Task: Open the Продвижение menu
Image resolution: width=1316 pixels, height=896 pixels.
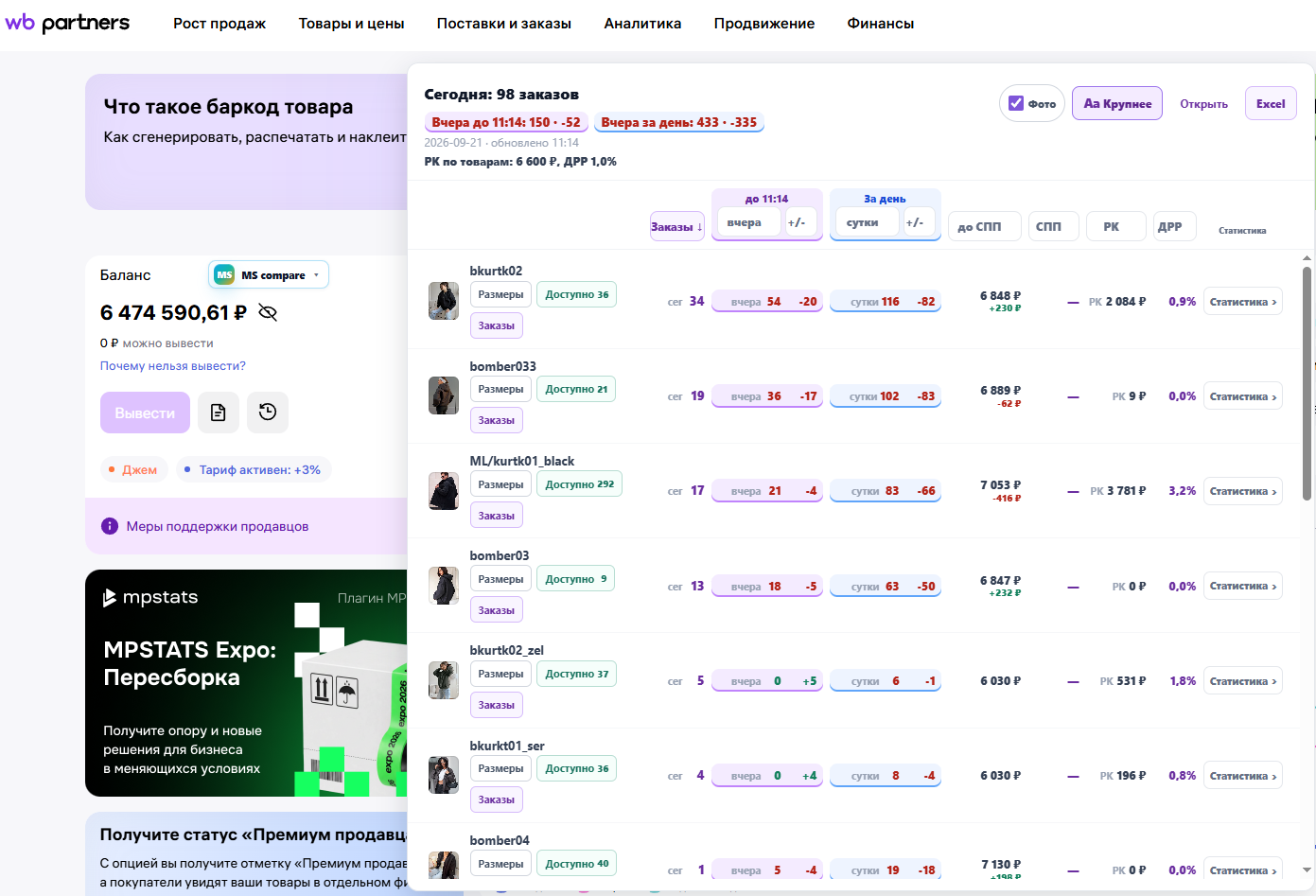Action: [764, 24]
